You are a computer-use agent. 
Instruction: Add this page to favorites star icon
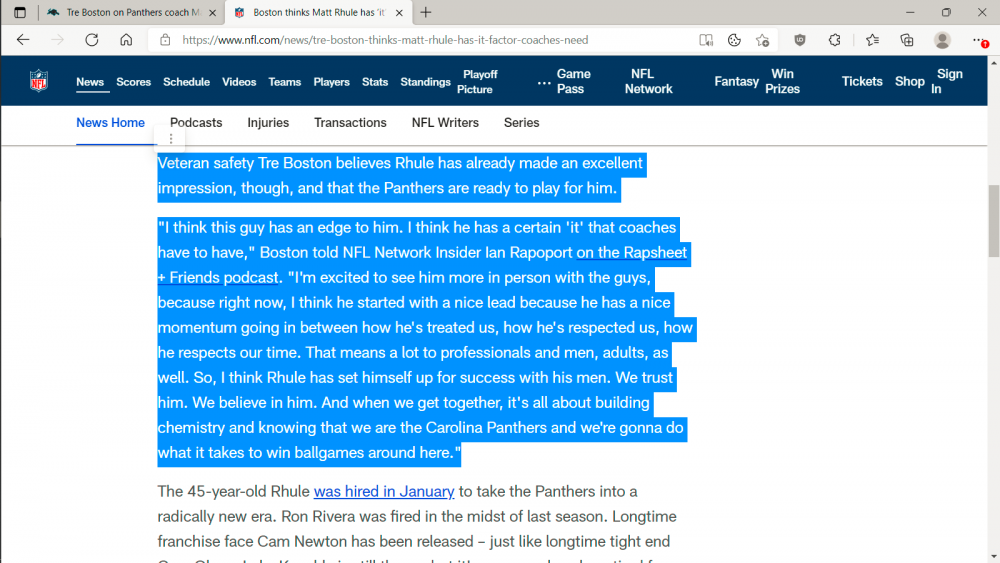pos(763,40)
